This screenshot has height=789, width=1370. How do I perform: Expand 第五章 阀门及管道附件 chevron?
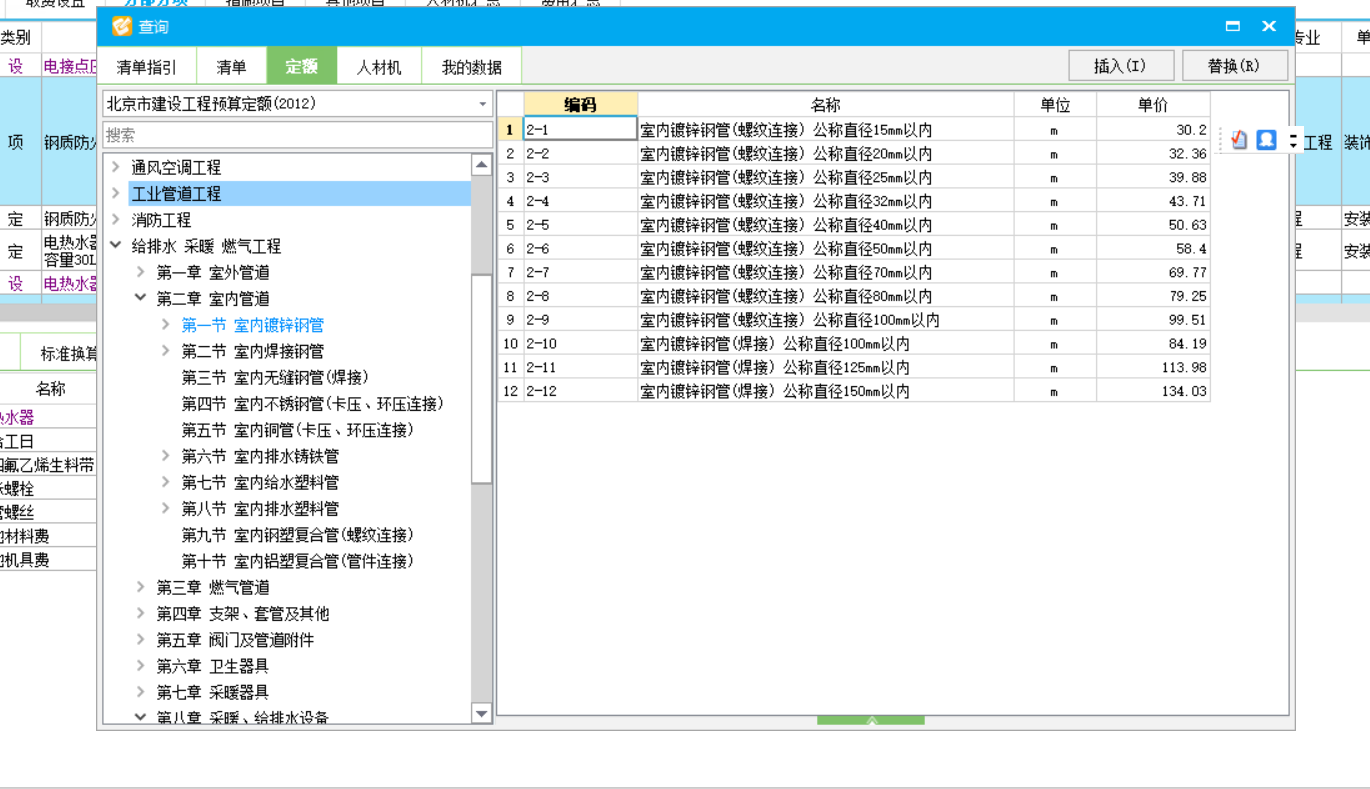(x=141, y=639)
